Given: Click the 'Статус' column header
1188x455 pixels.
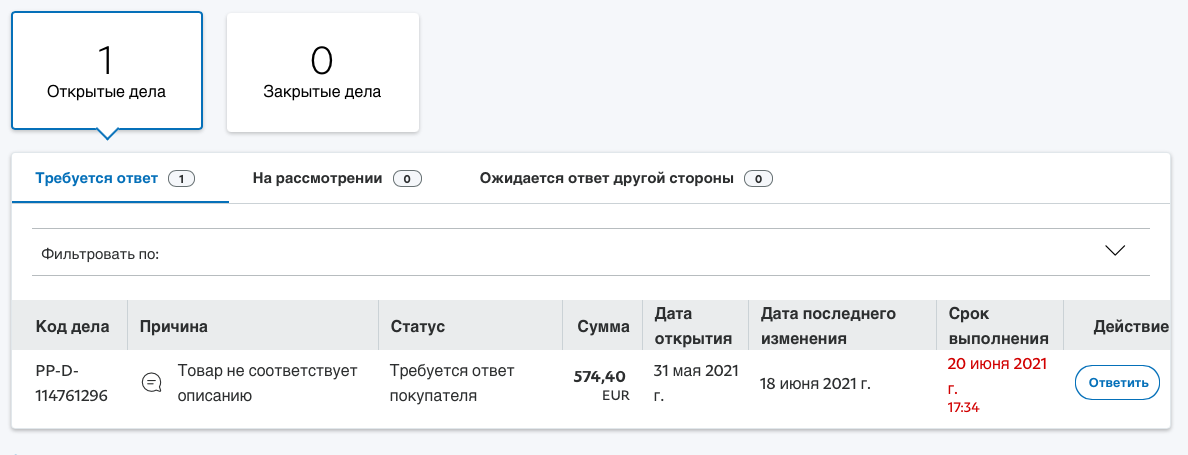Looking at the screenshot, I should [x=417, y=327].
